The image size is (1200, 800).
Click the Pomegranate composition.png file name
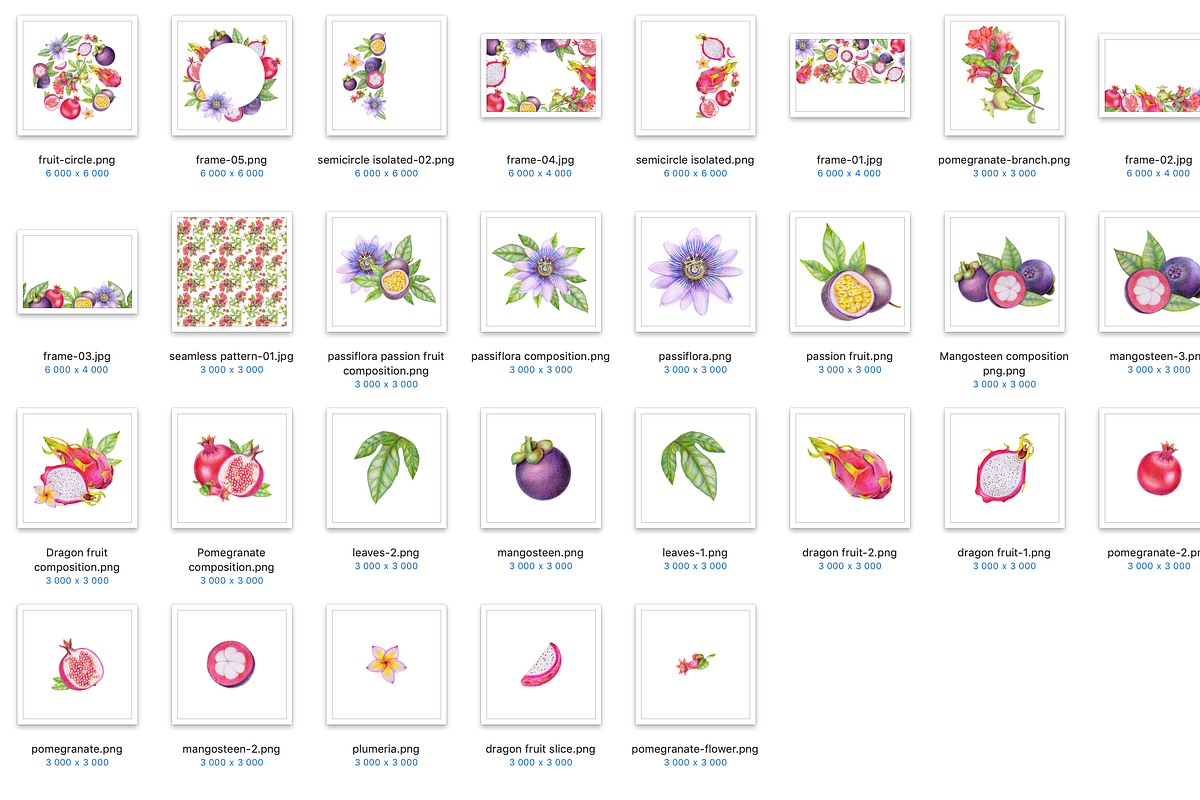[231, 560]
